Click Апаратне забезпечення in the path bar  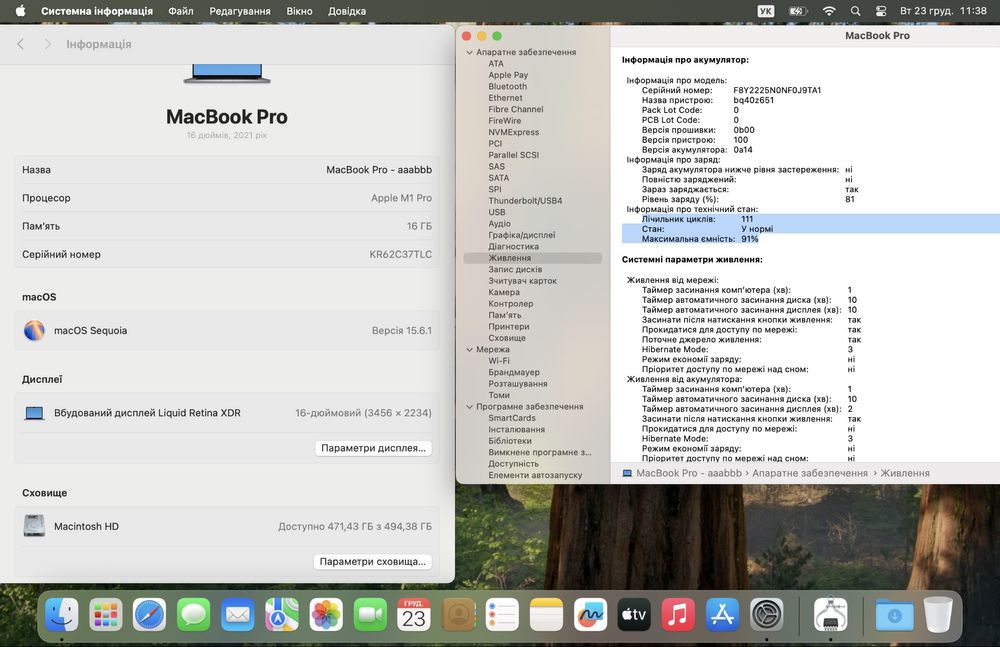809,473
